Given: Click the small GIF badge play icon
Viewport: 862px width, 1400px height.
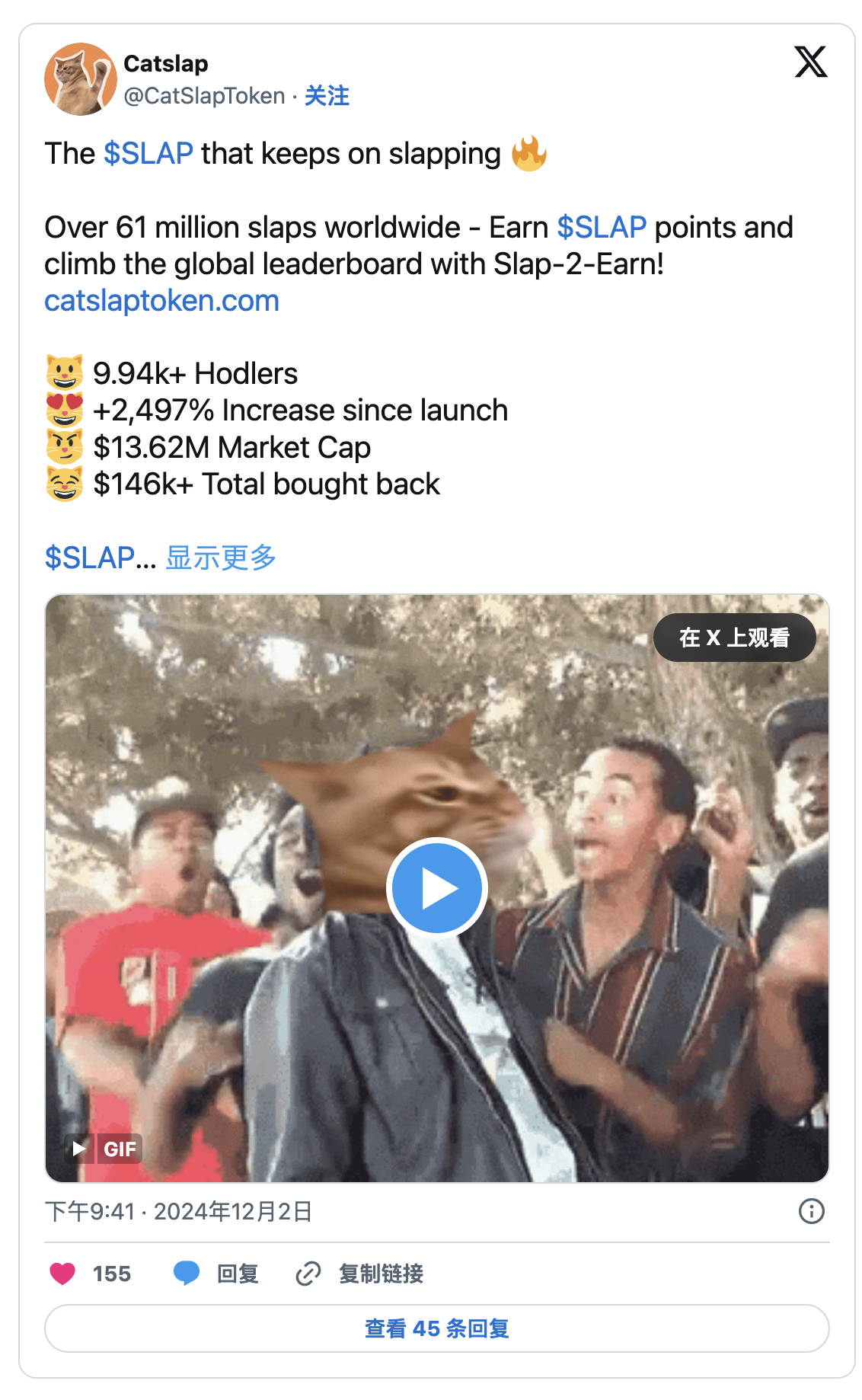Looking at the screenshot, I should 79,1148.
